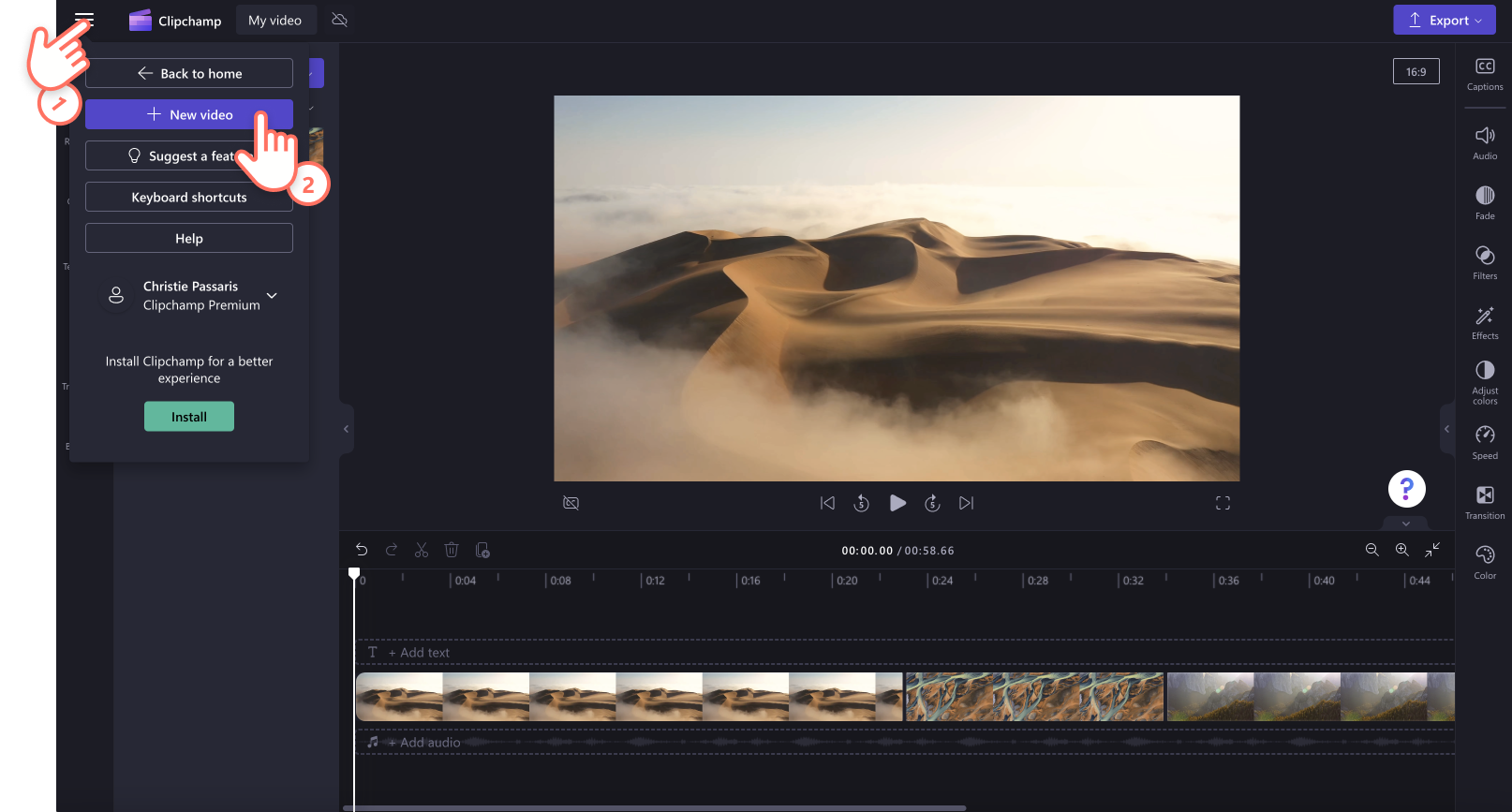Click the fit timeline to screen icon

tap(1432, 550)
